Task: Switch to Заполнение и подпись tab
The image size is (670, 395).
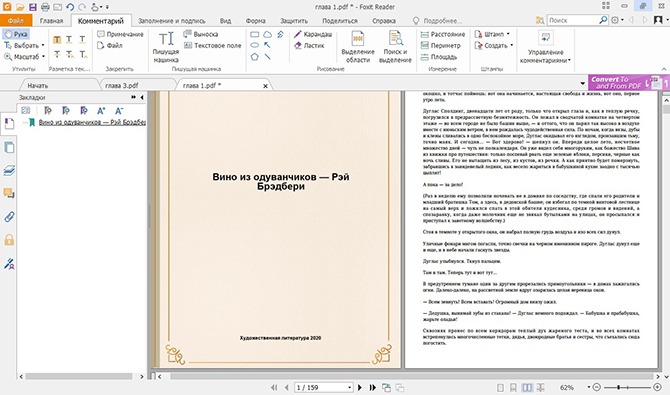Action: [172, 21]
